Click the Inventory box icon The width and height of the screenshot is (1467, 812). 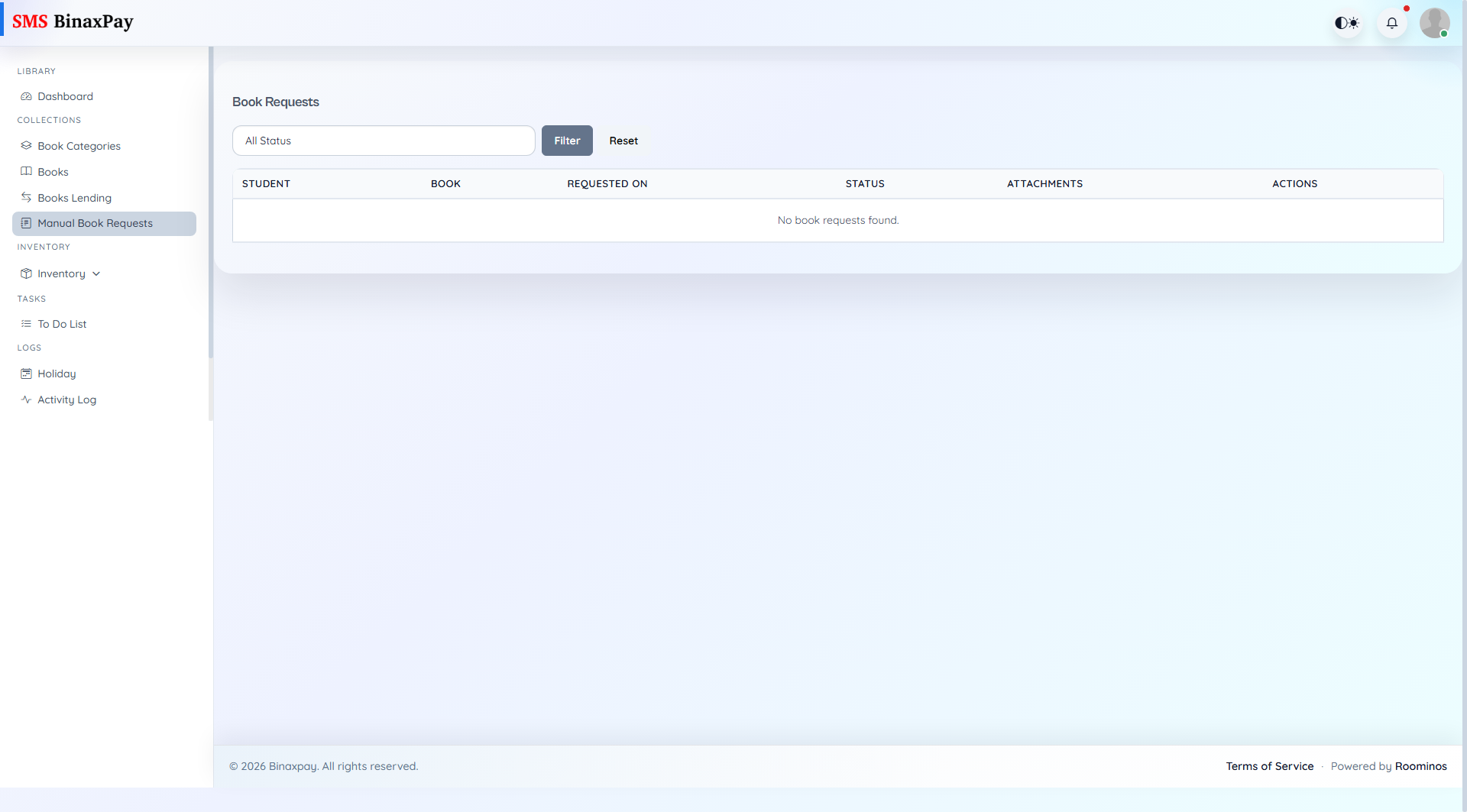[x=26, y=273]
